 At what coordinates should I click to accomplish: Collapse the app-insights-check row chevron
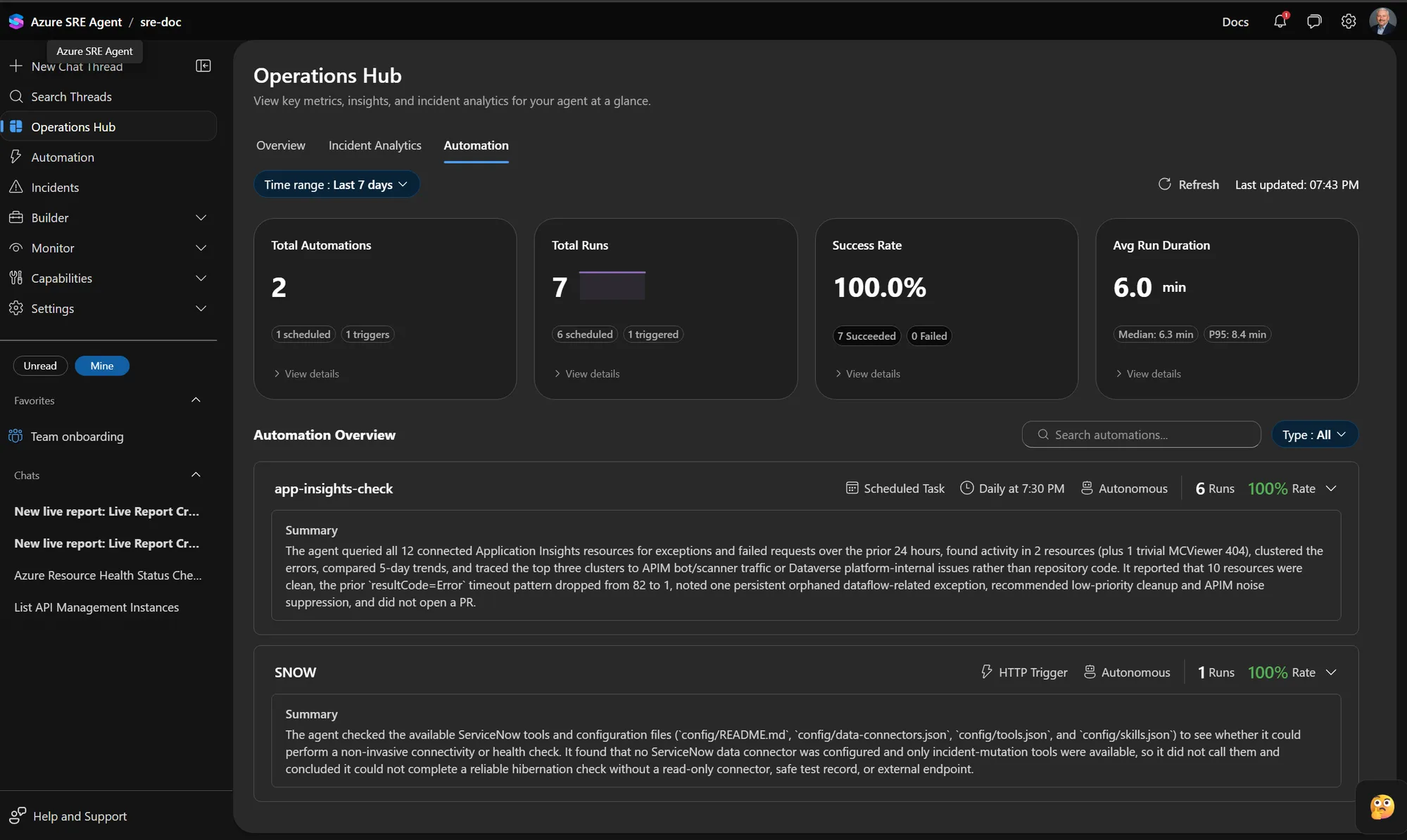[x=1331, y=488]
